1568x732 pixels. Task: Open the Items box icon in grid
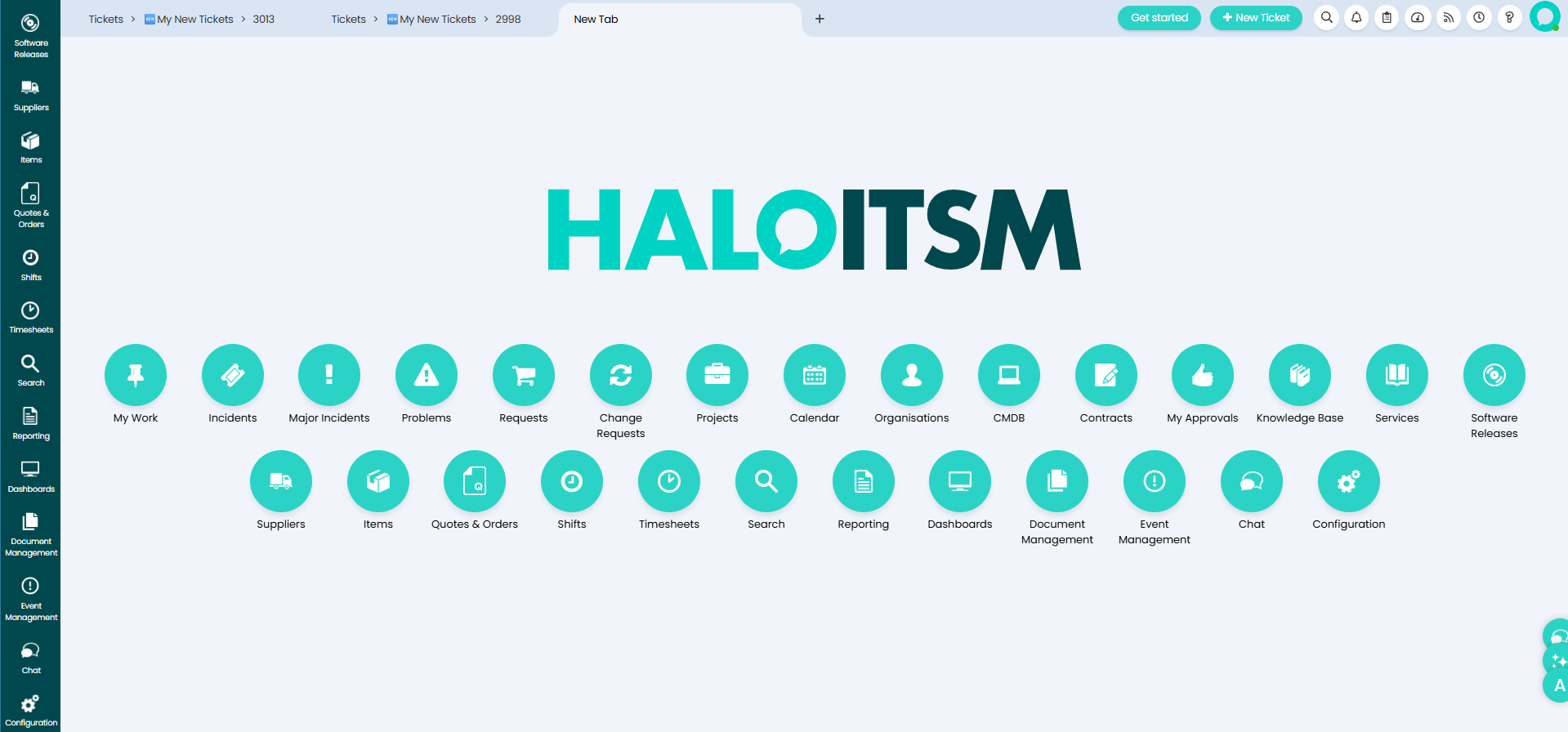[x=378, y=481]
